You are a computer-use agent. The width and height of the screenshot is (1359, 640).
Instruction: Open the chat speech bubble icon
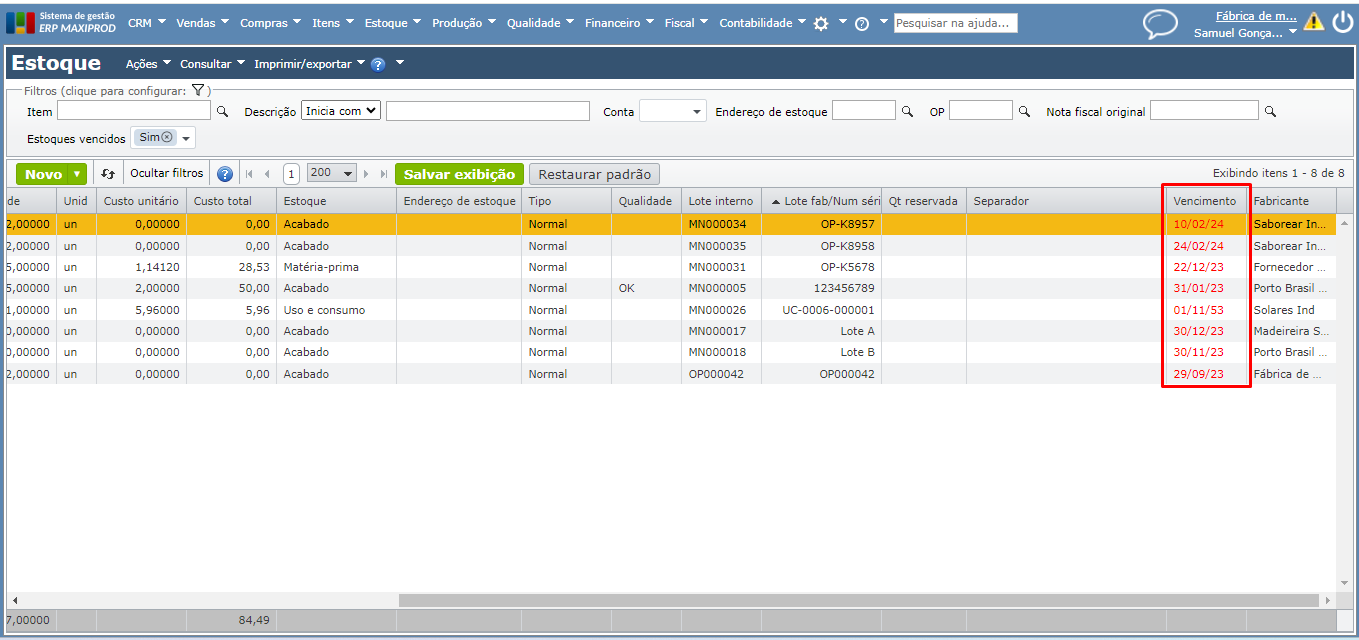pos(1160,24)
